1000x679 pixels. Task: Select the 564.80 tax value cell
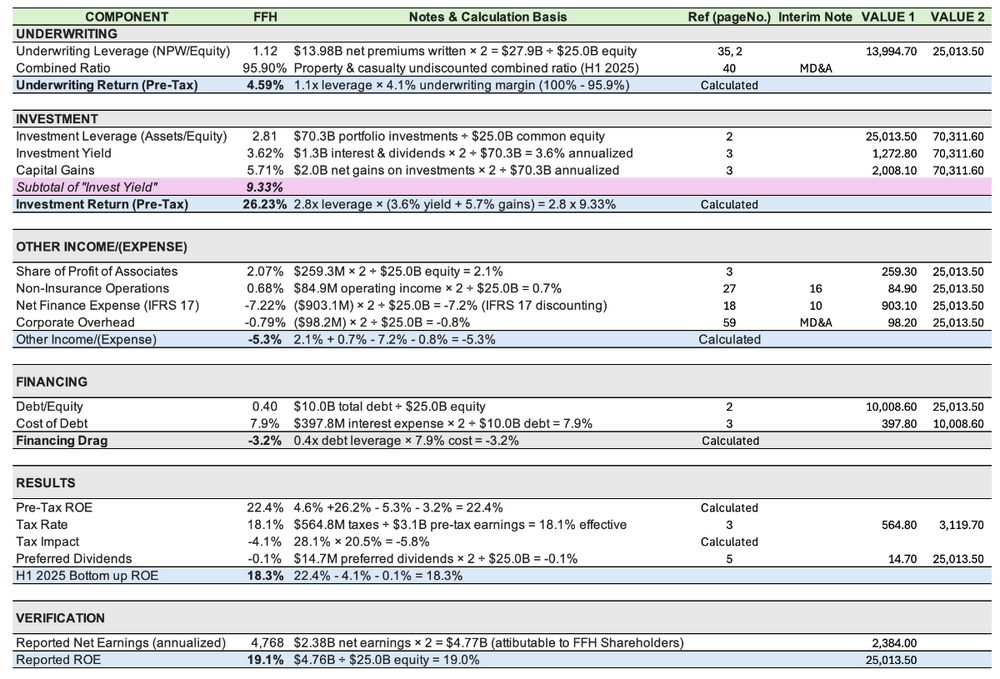(899, 525)
